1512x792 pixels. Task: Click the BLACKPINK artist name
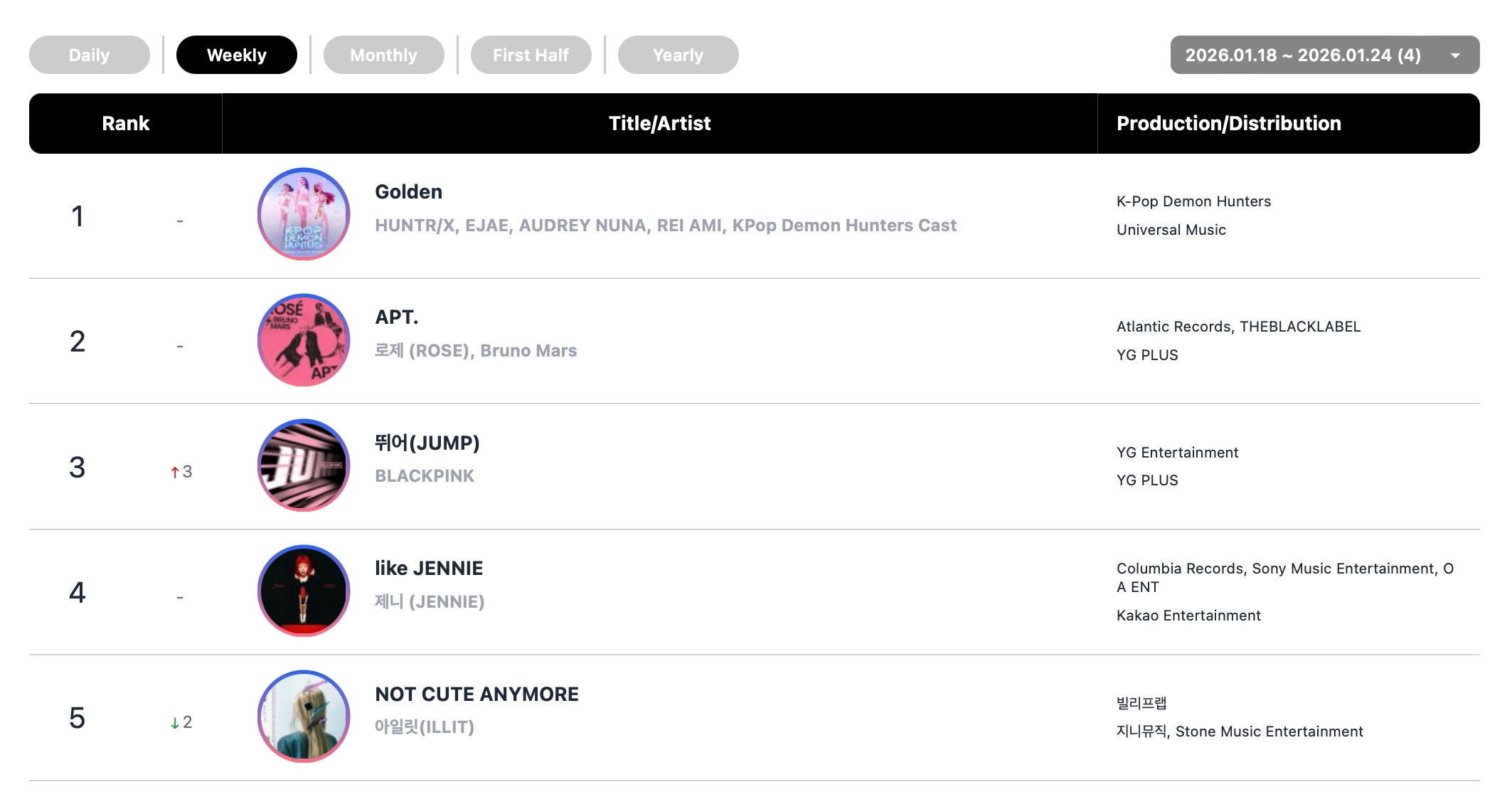click(x=425, y=476)
